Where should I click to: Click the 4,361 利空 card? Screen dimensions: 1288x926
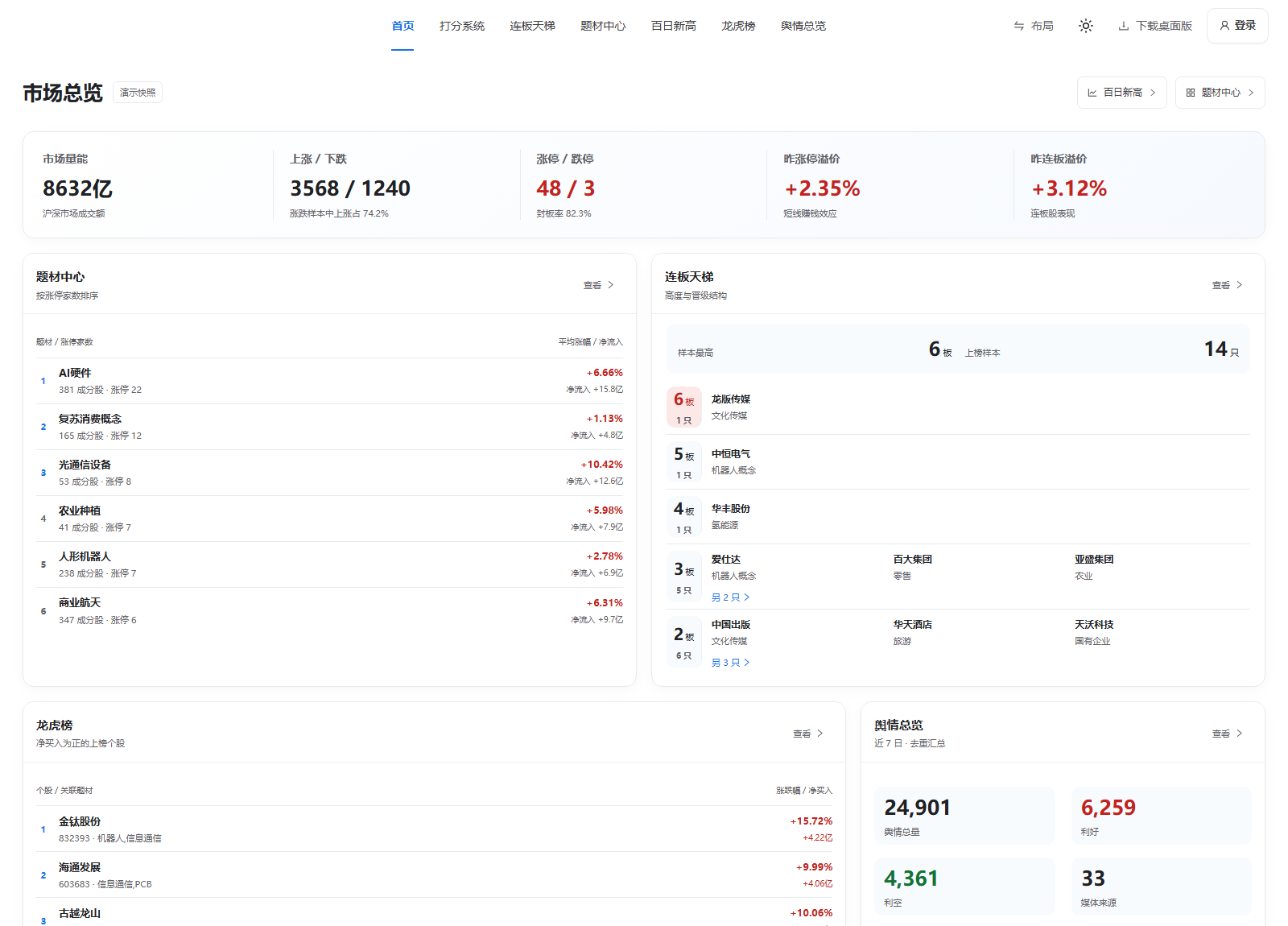click(x=964, y=887)
